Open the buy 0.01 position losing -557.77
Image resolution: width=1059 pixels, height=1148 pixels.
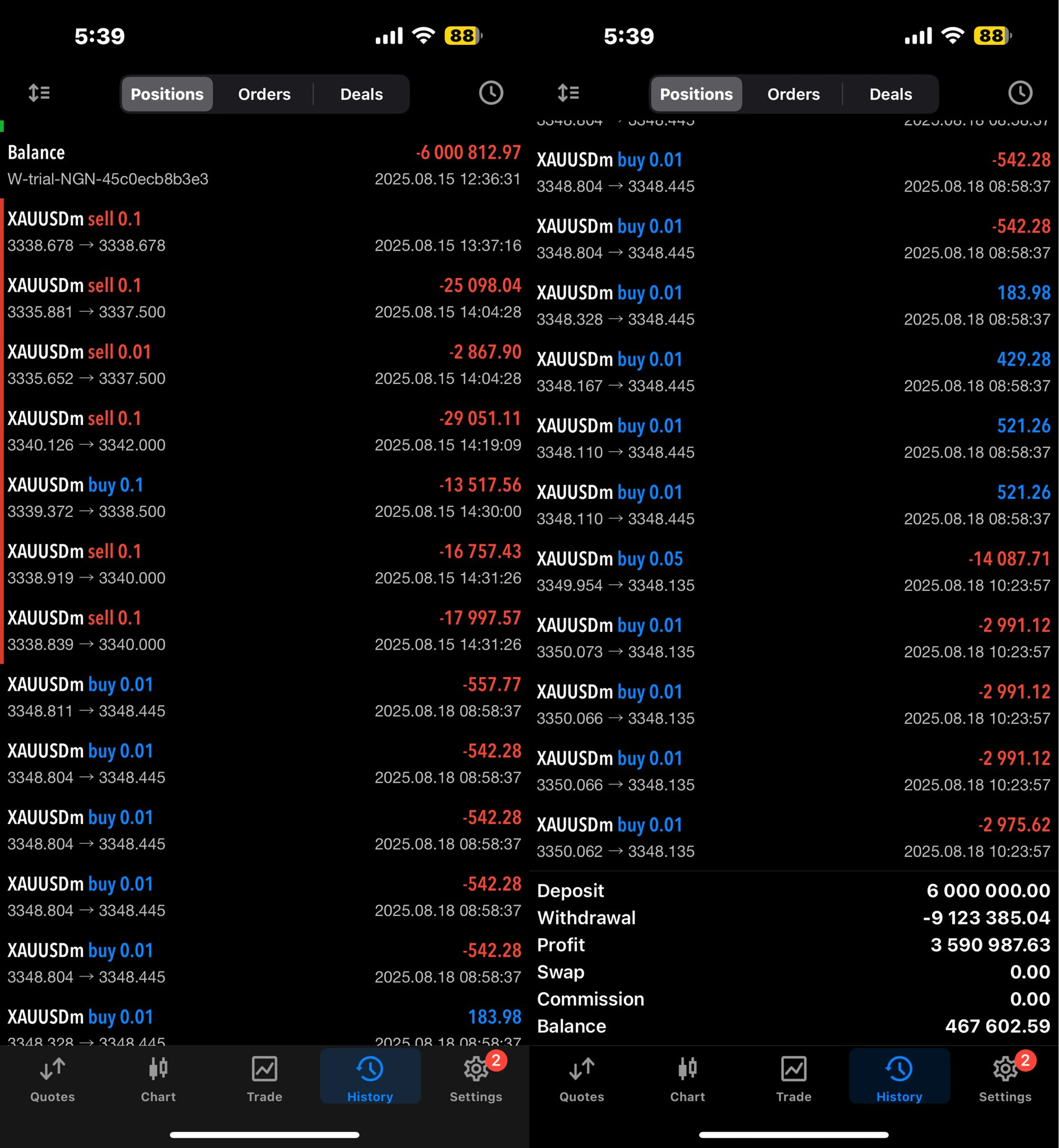click(x=264, y=697)
